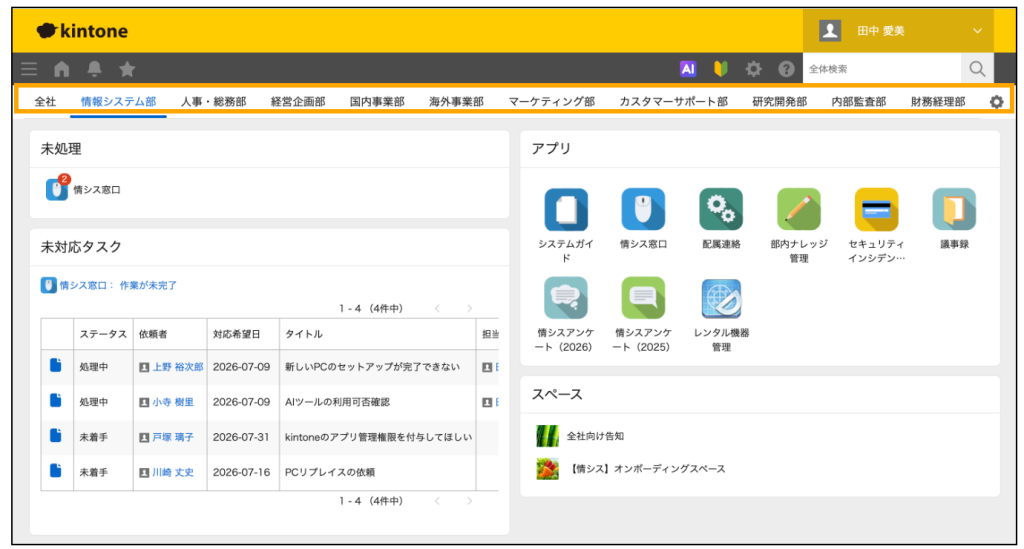
Task: Open the help question mark icon
Action: pyautogui.click(x=786, y=69)
